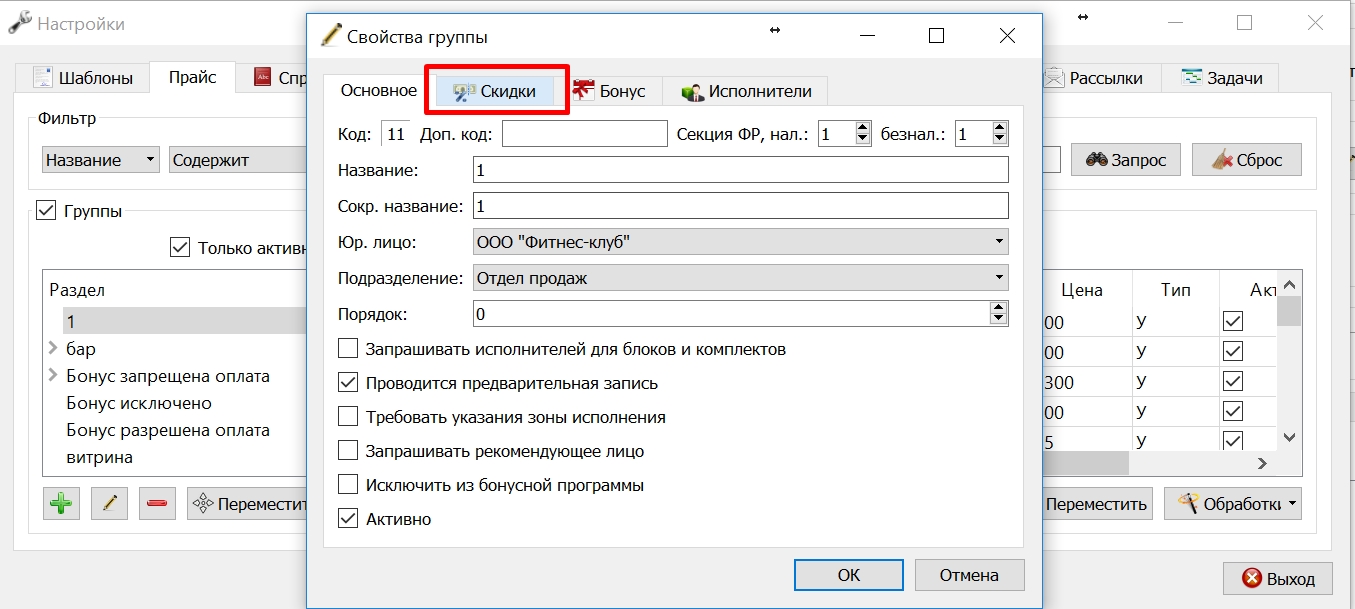This screenshot has width=1355, height=609.
Task: Click the Код field with value 11
Action: pos(396,134)
